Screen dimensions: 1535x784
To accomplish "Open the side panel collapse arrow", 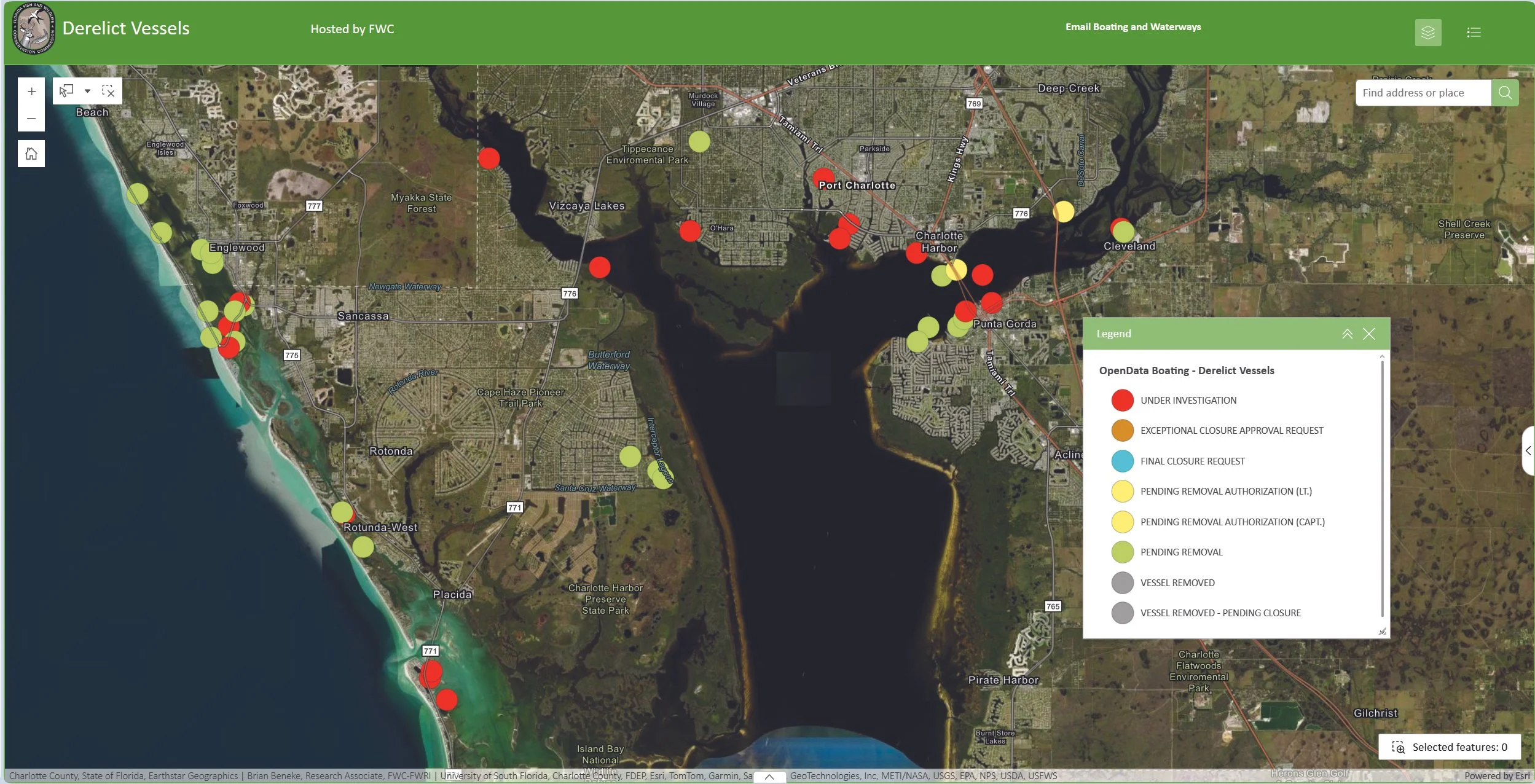I will pyautogui.click(x=1528, y=450).
